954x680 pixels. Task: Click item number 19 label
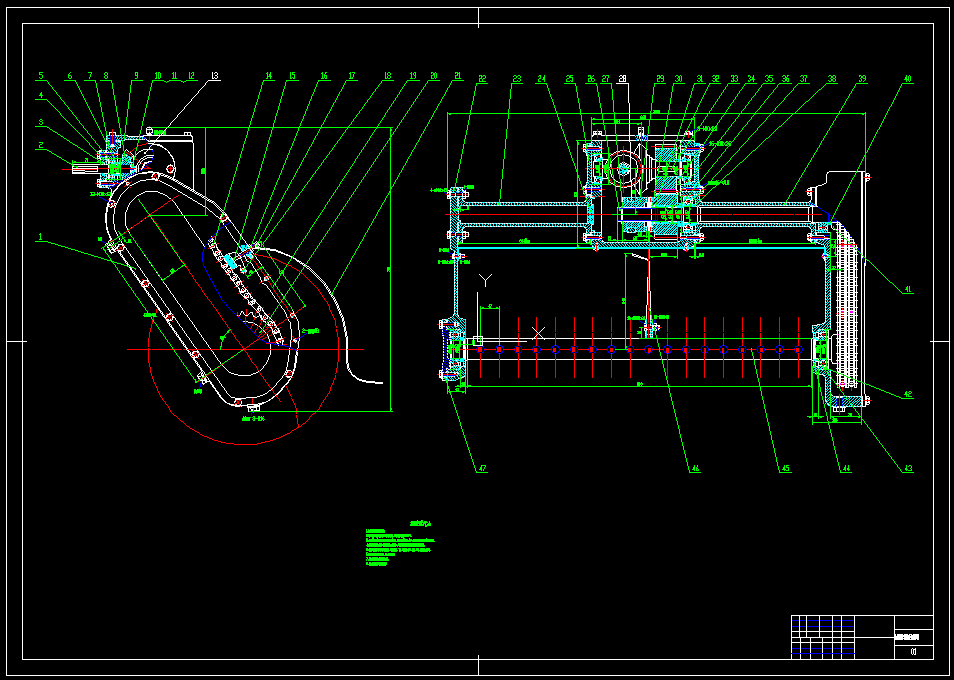click(413, 76)
